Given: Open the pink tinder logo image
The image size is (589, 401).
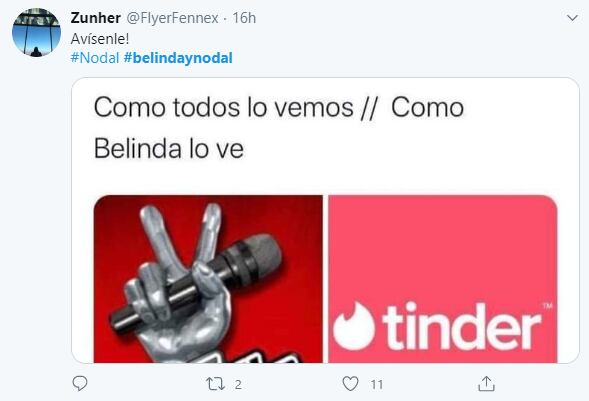Looking at the screenshot, I should point(443,279).
